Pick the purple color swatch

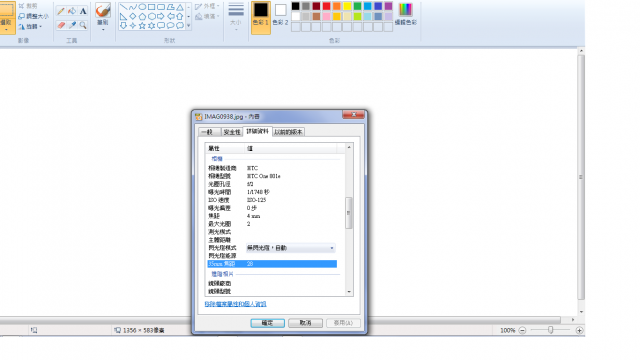(388, 6)
